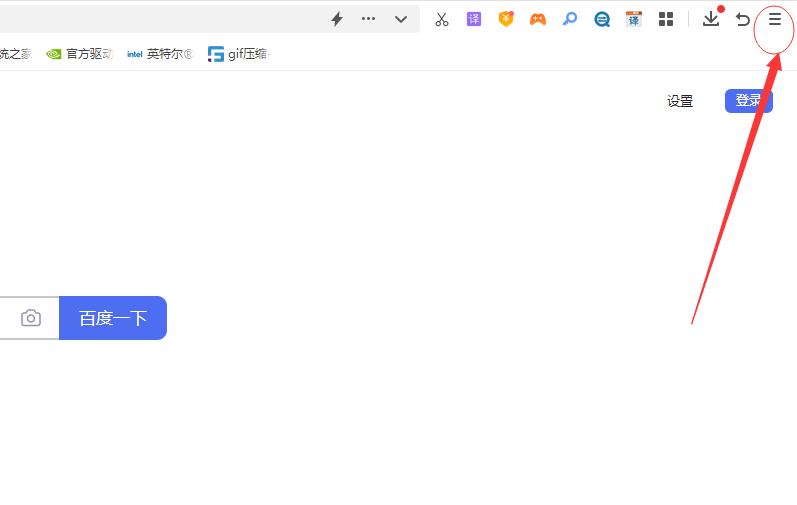The width and height of the screenshot is (797, 505).
Task: Click the blue magnifier search extension icon
Action: point(570,19)
